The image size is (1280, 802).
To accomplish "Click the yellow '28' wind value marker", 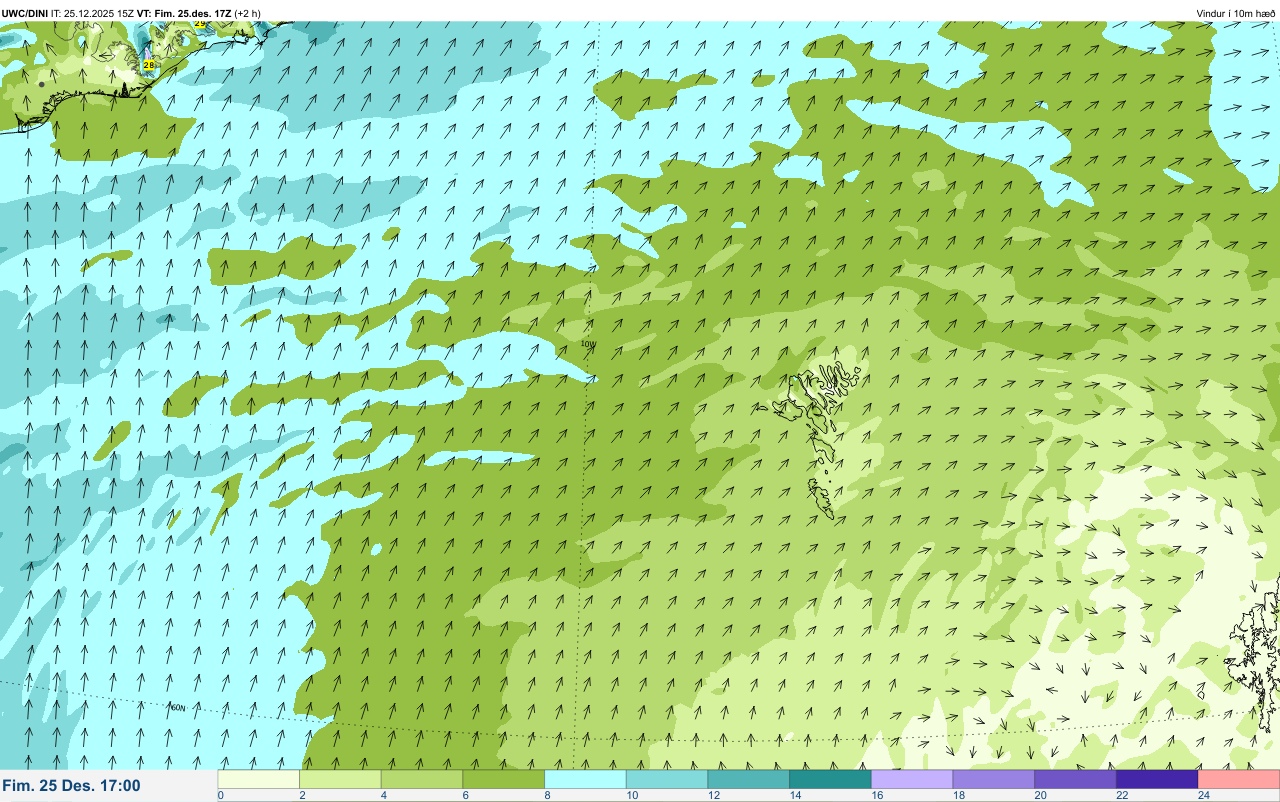I will coord(149,64).
